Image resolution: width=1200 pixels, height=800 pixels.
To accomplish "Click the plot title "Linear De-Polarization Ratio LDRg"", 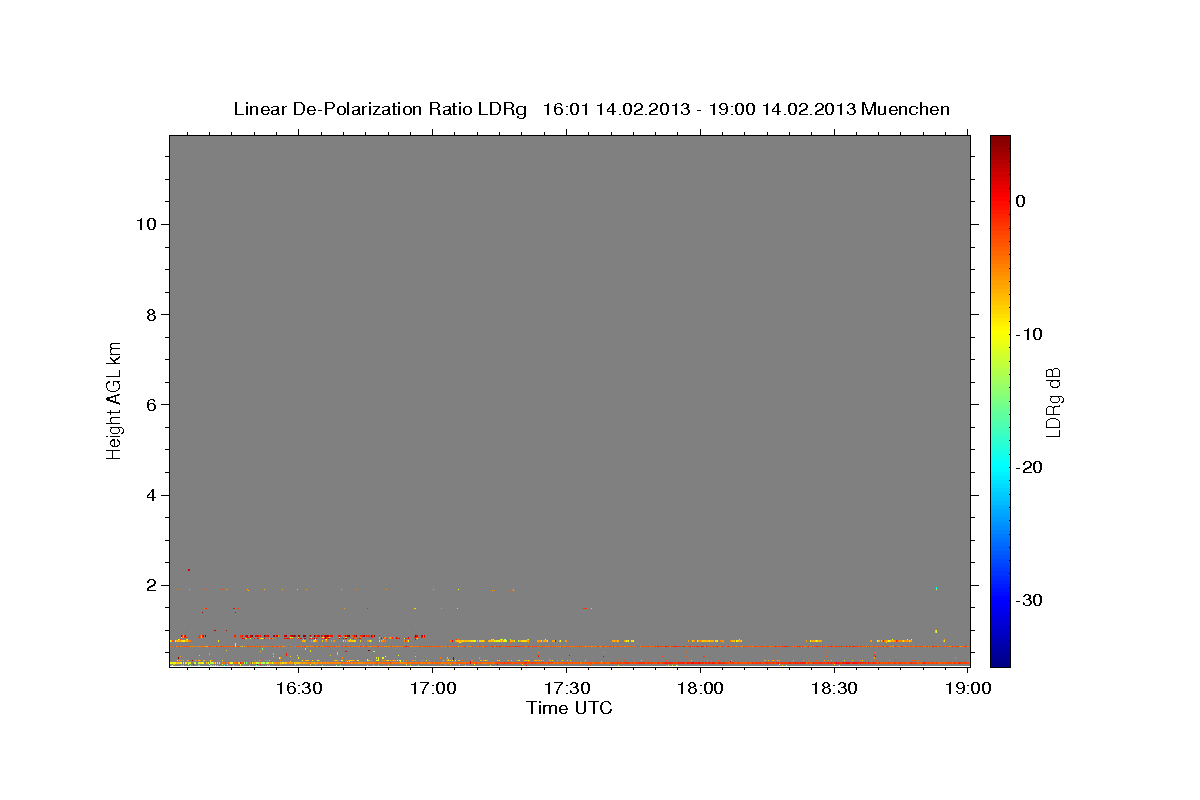I will (x=380, y=109).
